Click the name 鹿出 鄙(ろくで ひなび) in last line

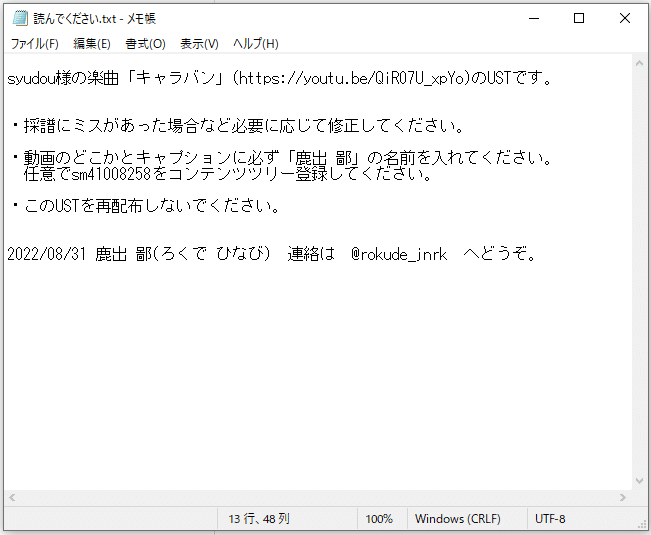183,254
